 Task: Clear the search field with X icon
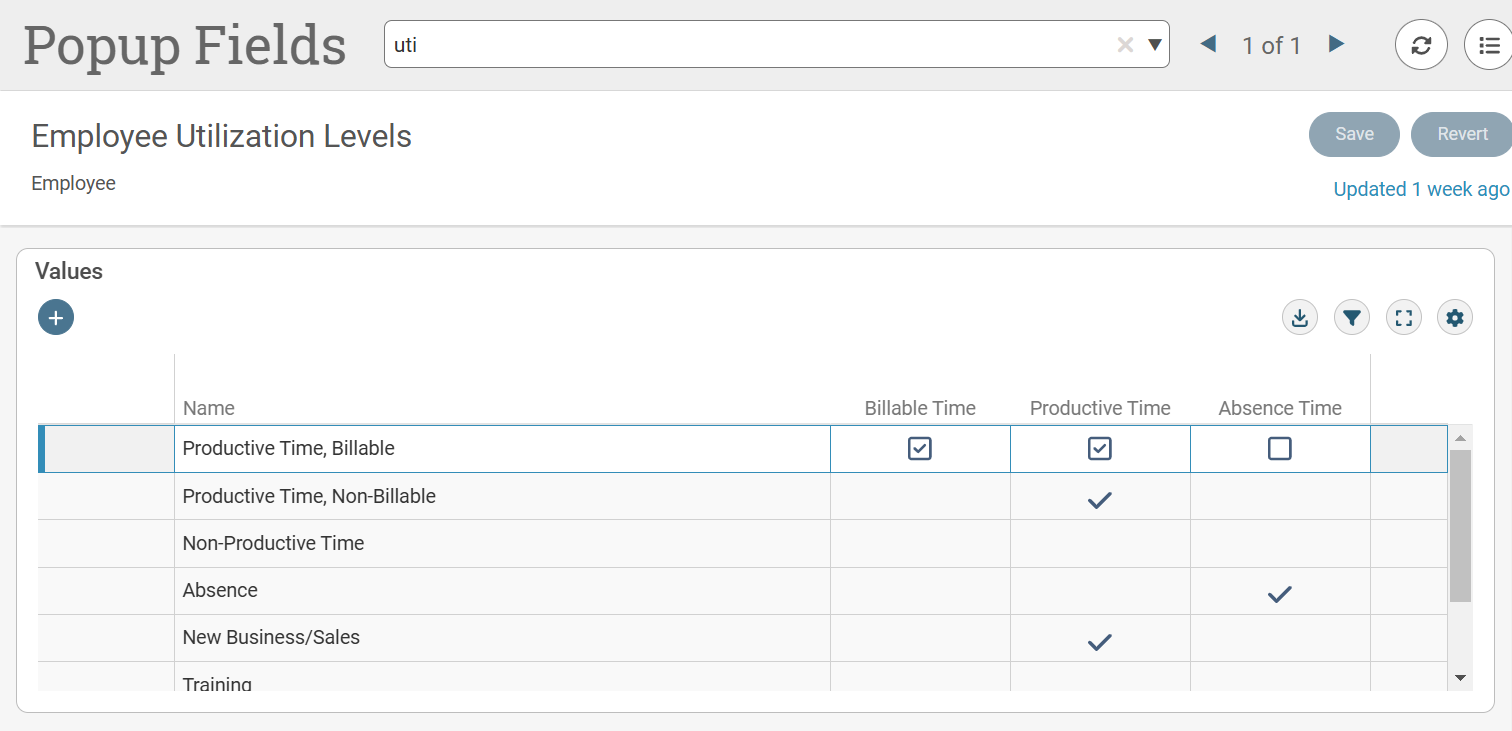1125,45
